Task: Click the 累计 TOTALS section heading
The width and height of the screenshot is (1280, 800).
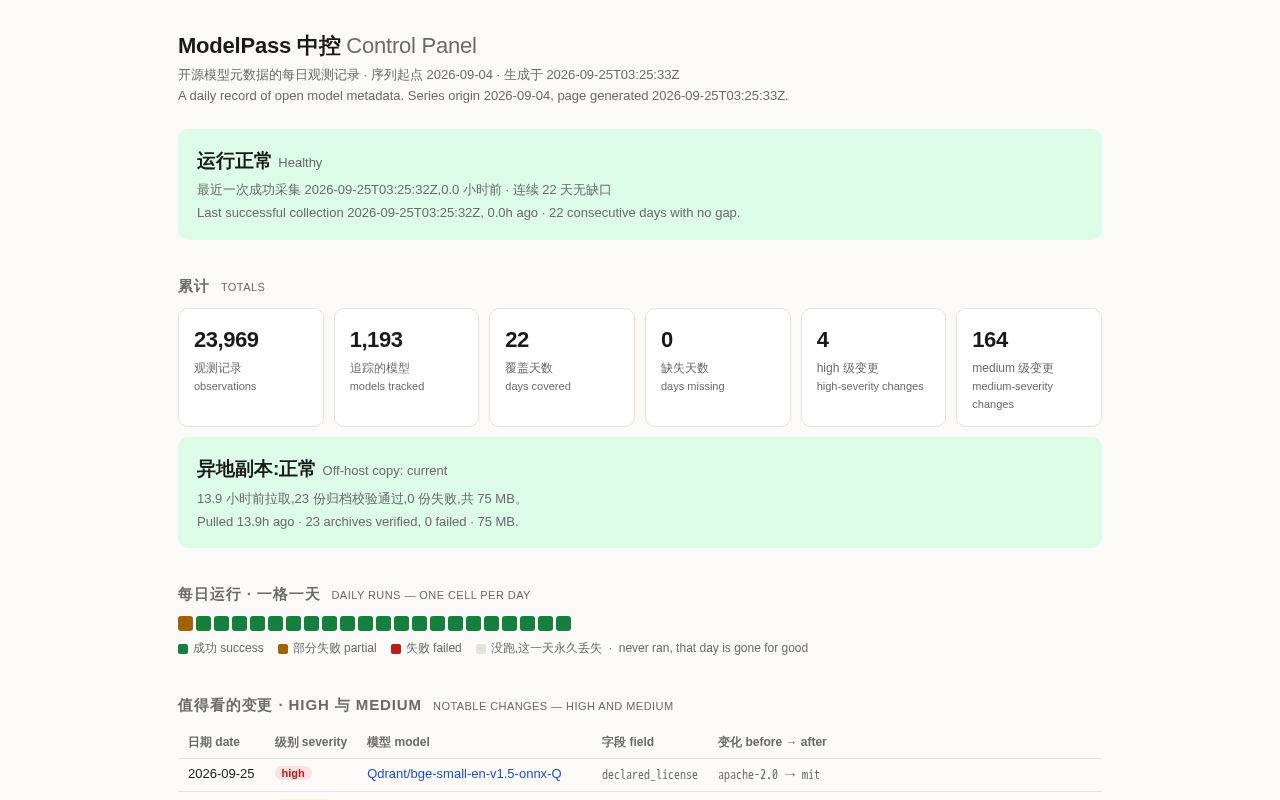Action: (x=222, y=286)
